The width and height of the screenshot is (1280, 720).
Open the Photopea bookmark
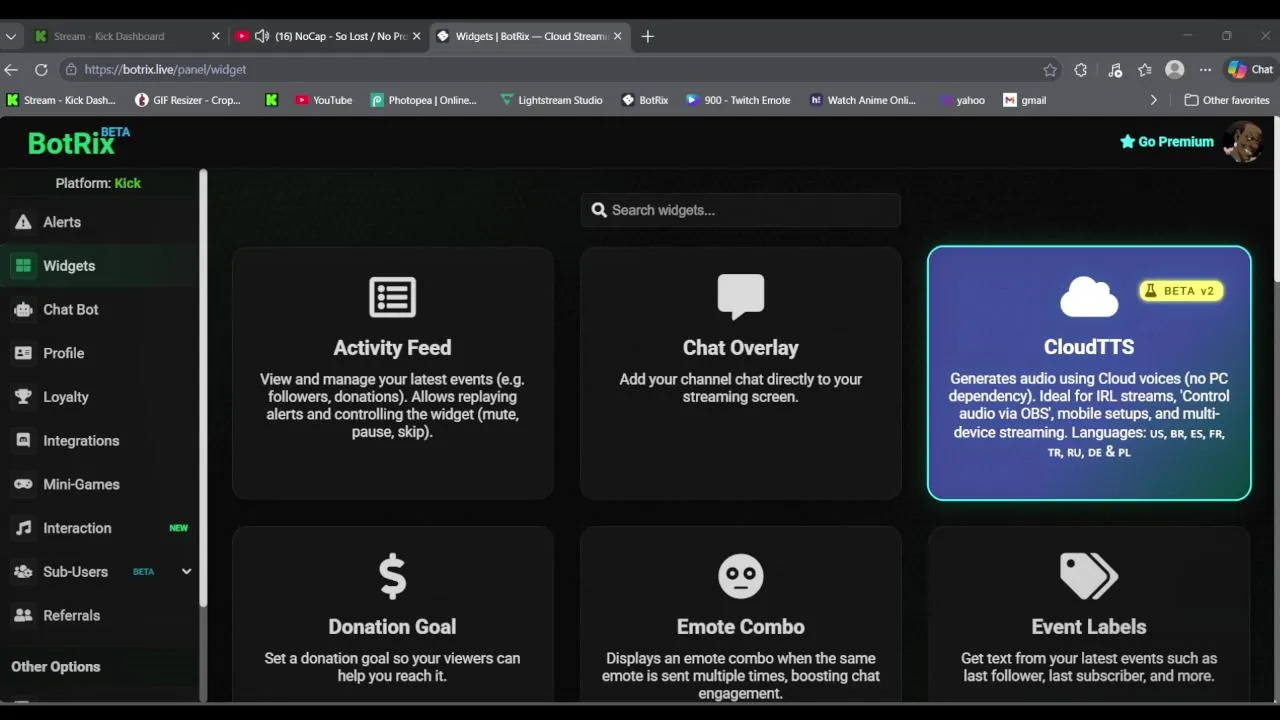pos(424,100)
